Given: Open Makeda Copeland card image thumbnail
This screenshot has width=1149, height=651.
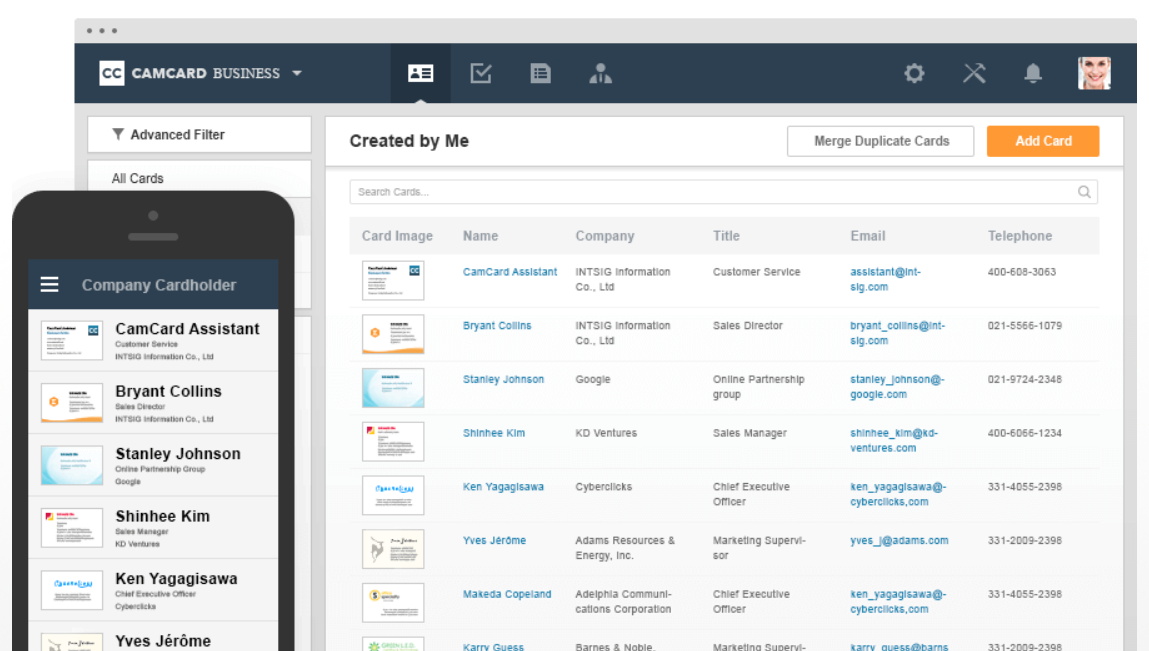Looking at the screenshot, I should (393, 603).
